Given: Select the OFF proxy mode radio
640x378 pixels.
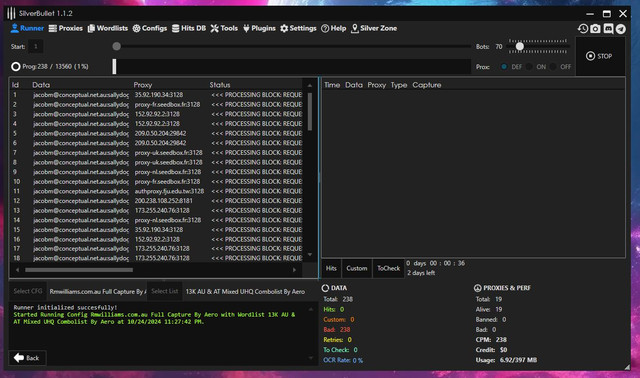Looking at the screenshot, I should pyautogui.click(x=553, y=67).
